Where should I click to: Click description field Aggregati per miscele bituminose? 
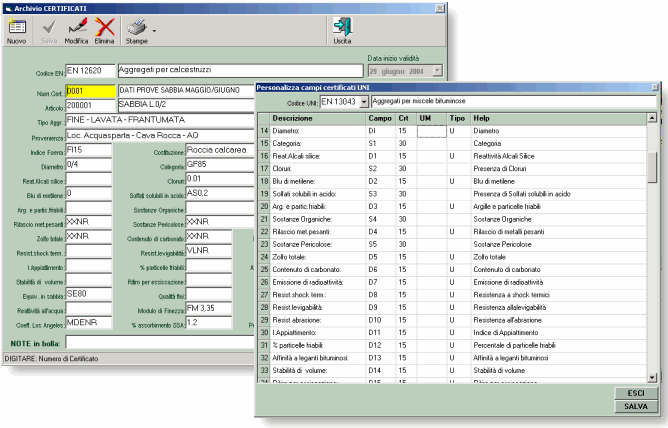(513, 101)
